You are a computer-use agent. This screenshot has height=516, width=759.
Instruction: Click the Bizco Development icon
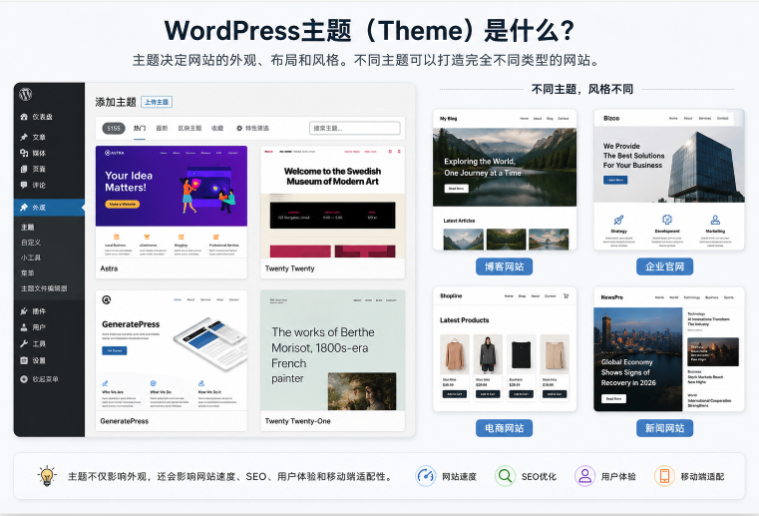pyautogui.click(x=667, y=220)
